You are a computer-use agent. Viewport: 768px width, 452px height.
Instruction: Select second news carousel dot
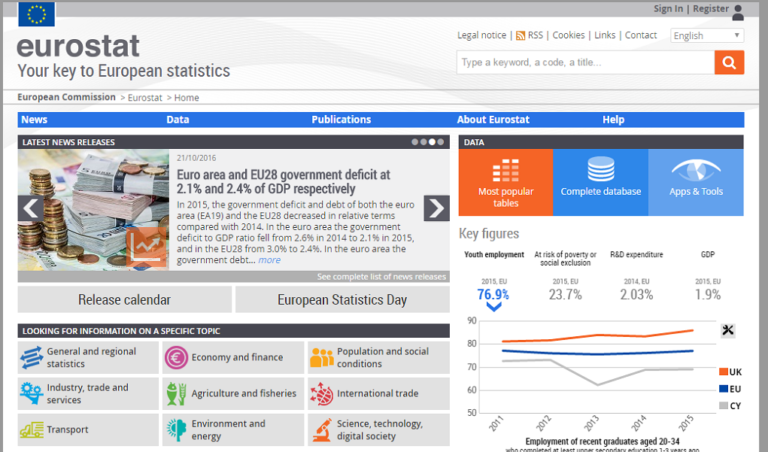pyautogui.click(x=423, y=142)
